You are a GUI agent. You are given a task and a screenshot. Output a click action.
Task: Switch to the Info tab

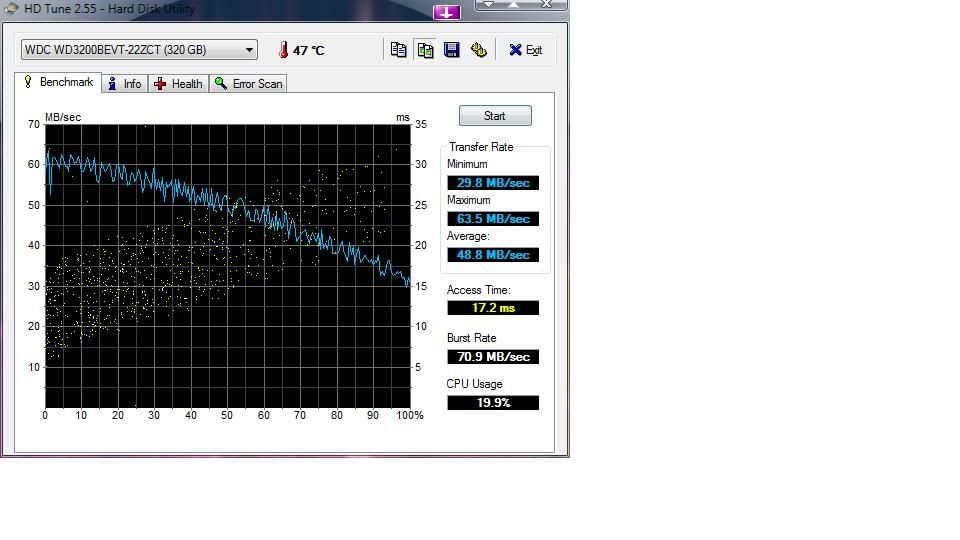pos(125,84)
